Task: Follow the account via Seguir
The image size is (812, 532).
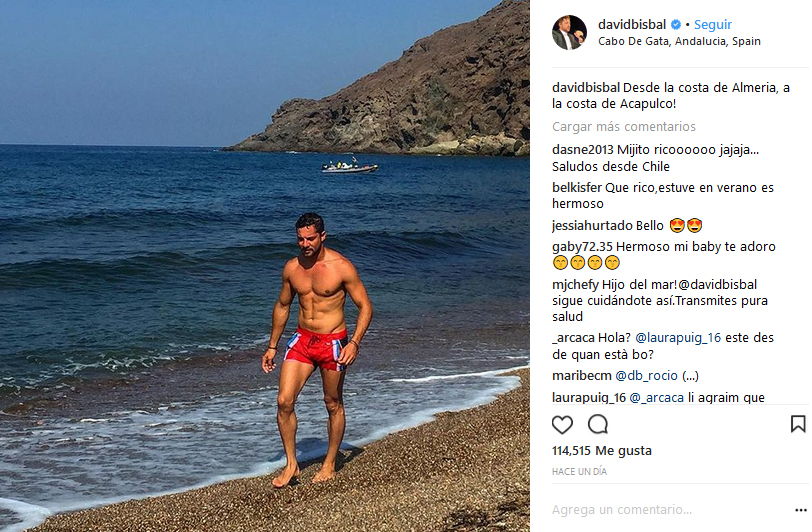Action: click(x=713, y=24)
